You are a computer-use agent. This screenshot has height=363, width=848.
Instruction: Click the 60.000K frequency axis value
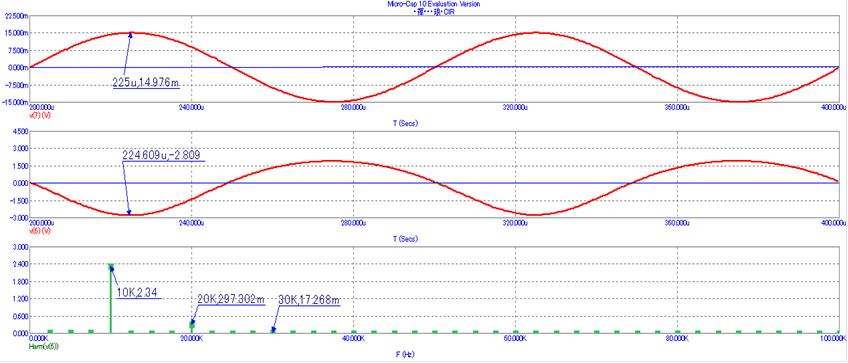(x=515, y=338)
